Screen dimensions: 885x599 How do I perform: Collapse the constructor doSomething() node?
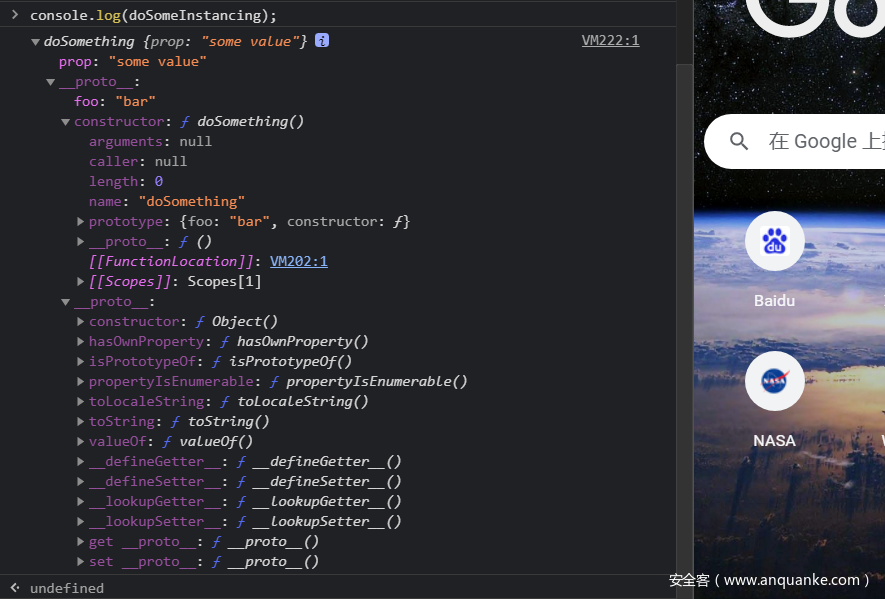[66, 122]
